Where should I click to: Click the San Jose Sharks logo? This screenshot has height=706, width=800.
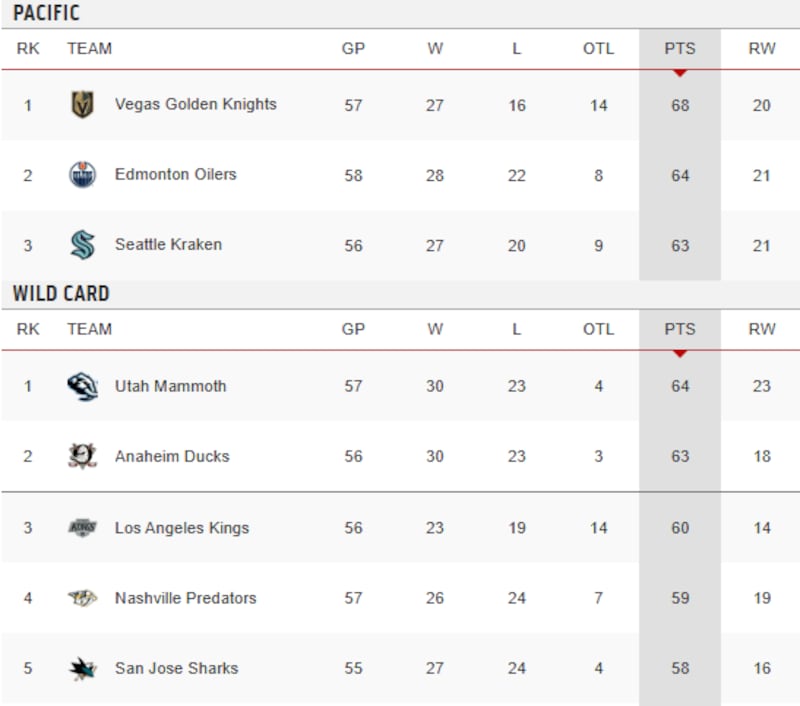[82, 668]
